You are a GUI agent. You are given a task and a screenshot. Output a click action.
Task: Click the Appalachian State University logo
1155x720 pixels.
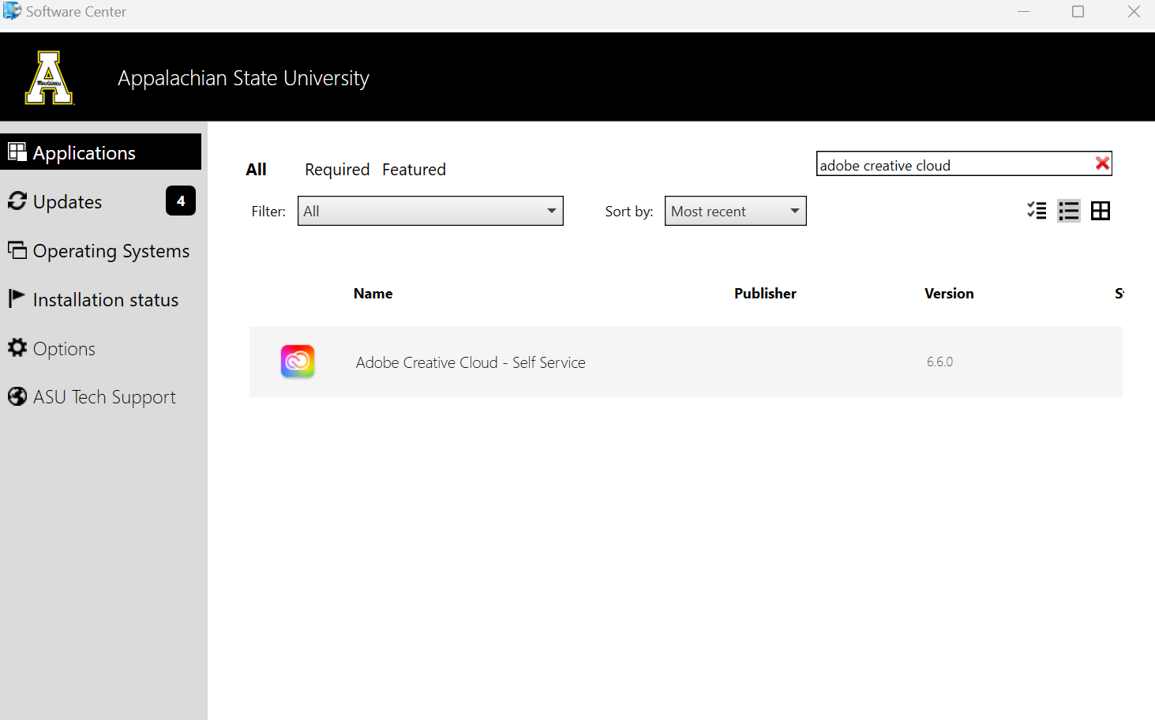pos(49,78)
